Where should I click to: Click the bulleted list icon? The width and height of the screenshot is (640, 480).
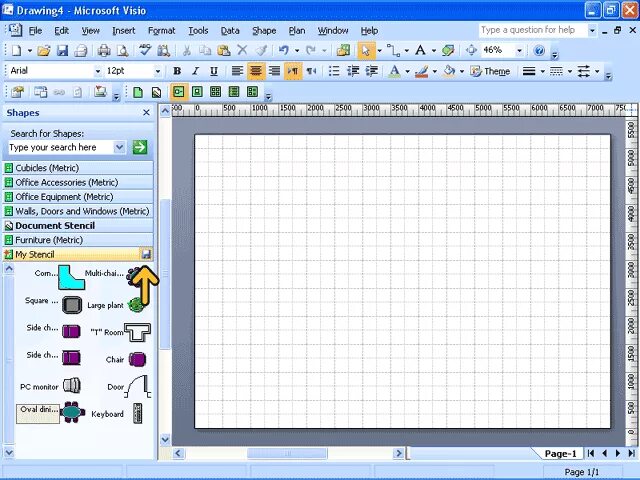[x=334, y=71]
